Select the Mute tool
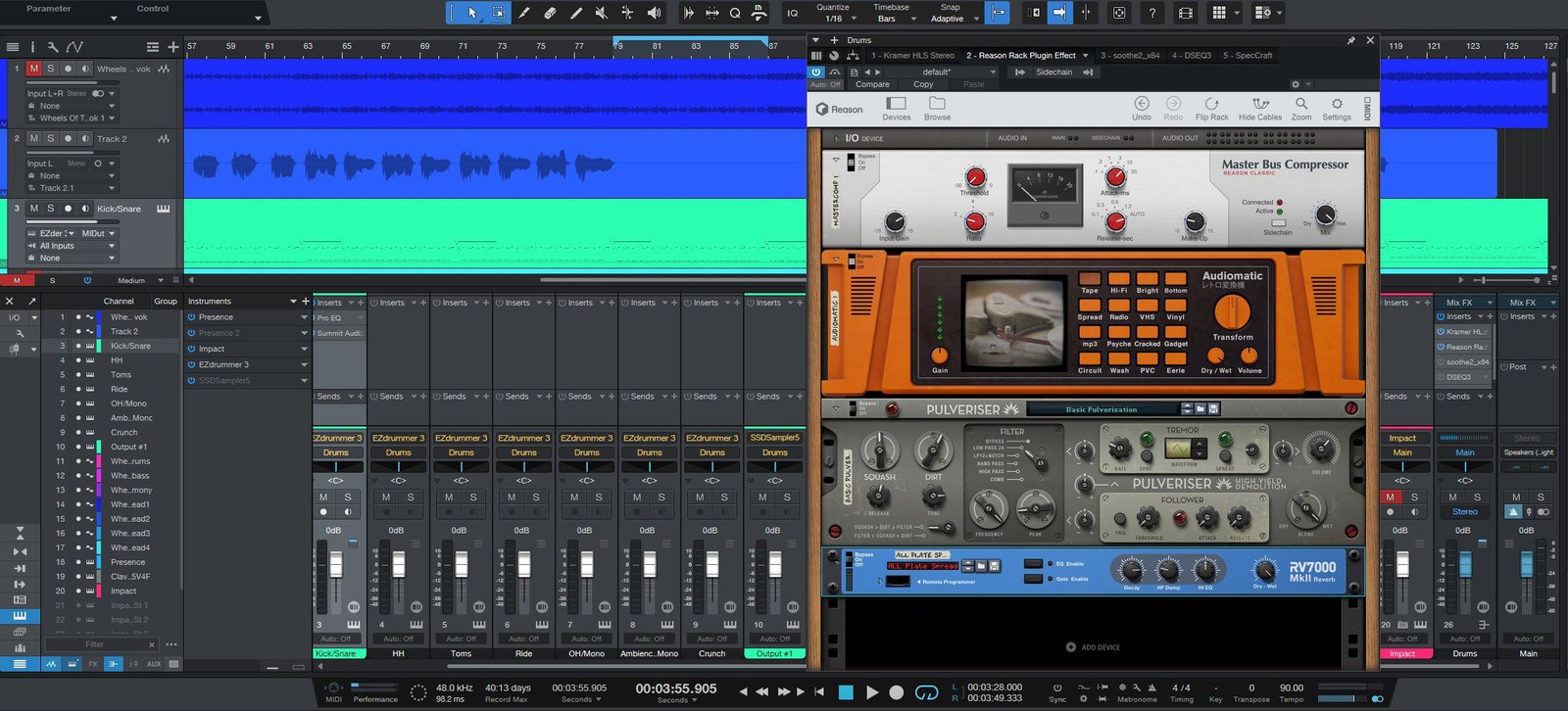 (601, 13)
